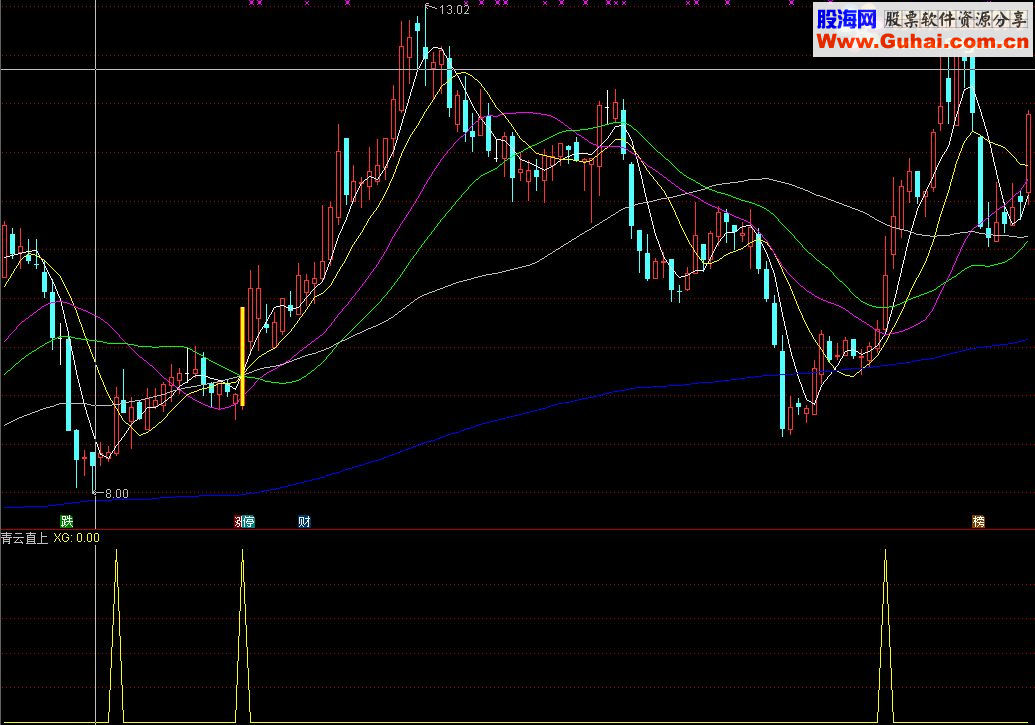Select the thick yellow signal candle
1035x725 pixels.
[x=242, y=357]
